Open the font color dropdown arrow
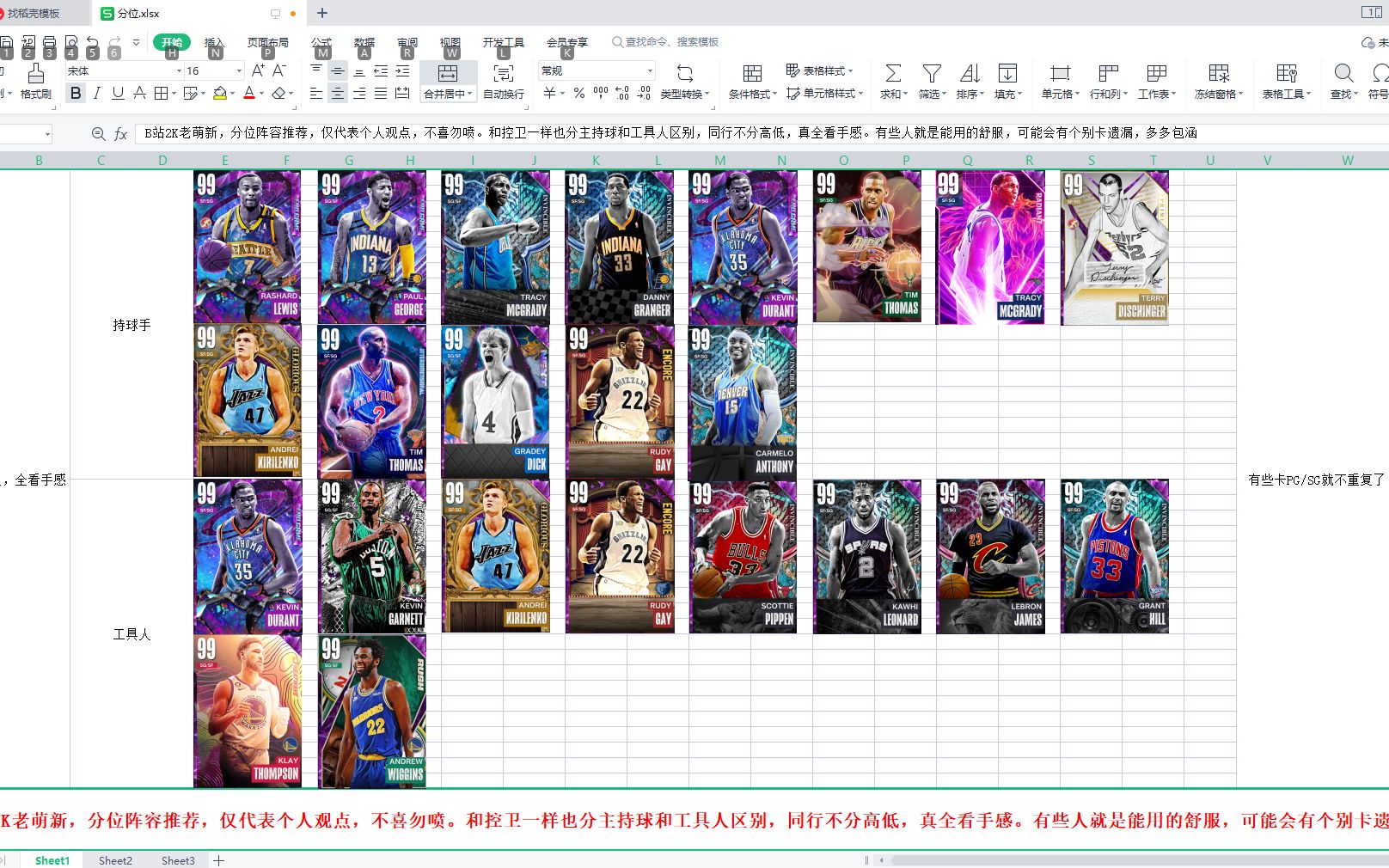Viewport: 1389px width, 868px height. point(262,94)
